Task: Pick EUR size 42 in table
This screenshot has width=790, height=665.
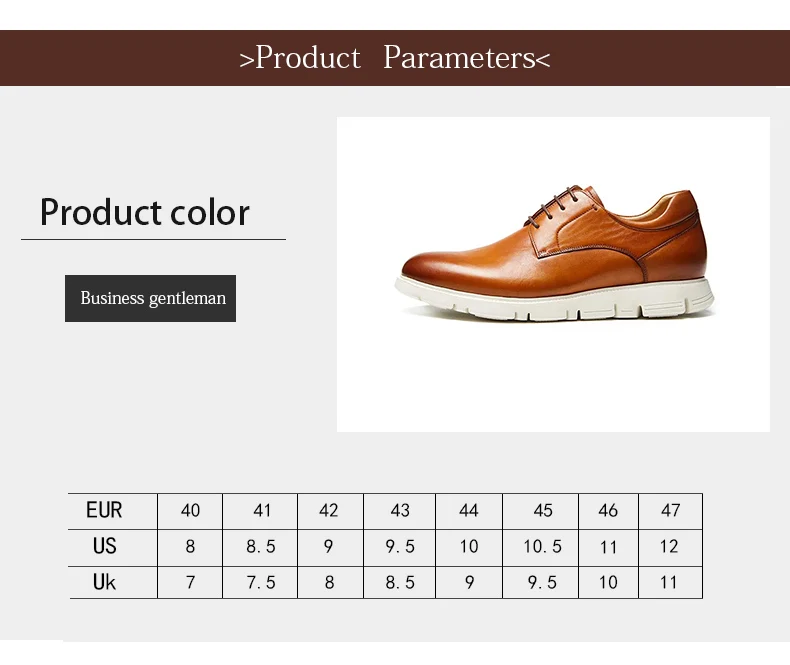Action: tap(329, 511)
